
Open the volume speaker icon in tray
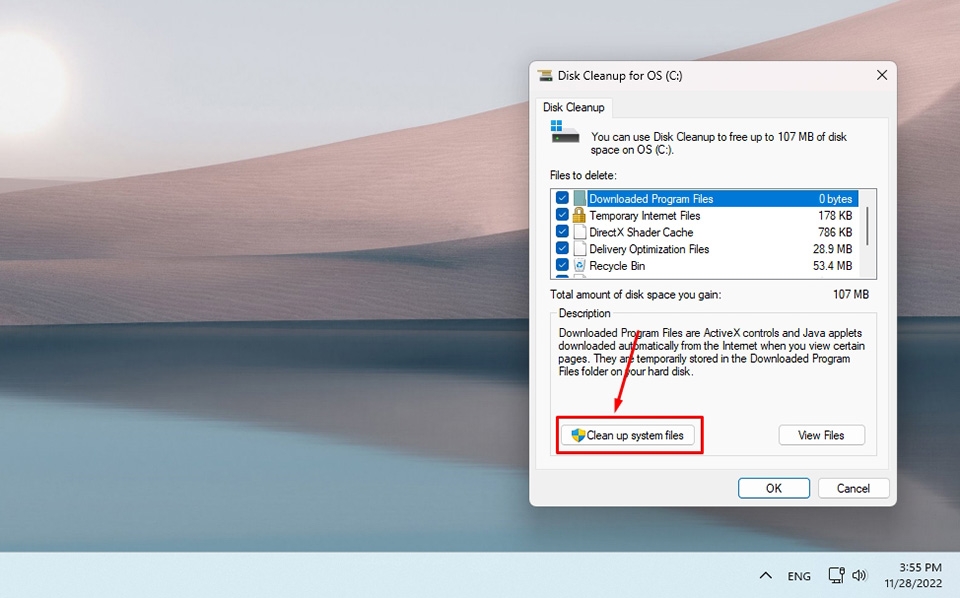tap(860, 575)
